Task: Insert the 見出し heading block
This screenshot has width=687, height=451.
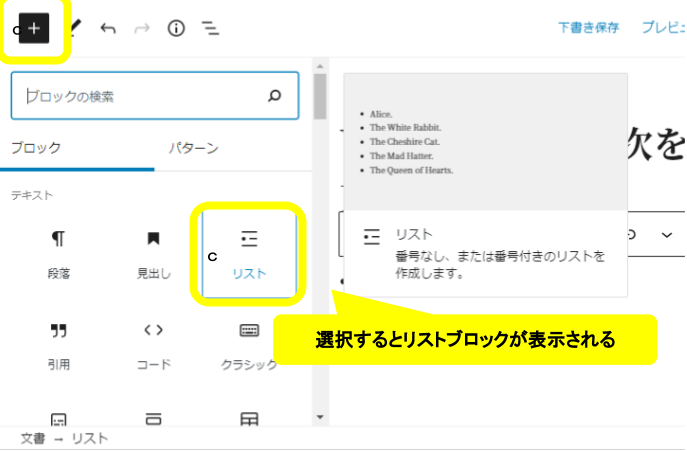Action: (153, 254)
